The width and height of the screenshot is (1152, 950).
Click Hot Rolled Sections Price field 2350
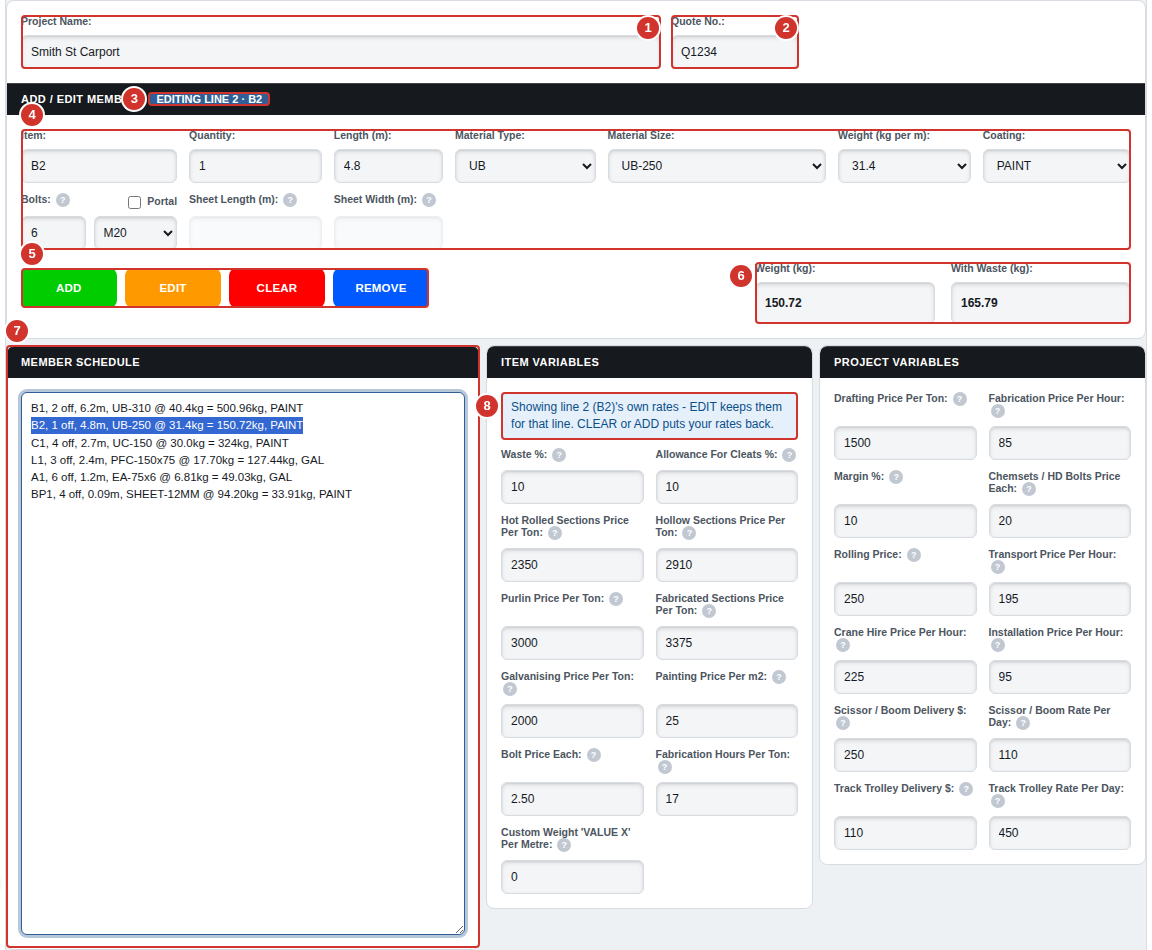point(572,565)
